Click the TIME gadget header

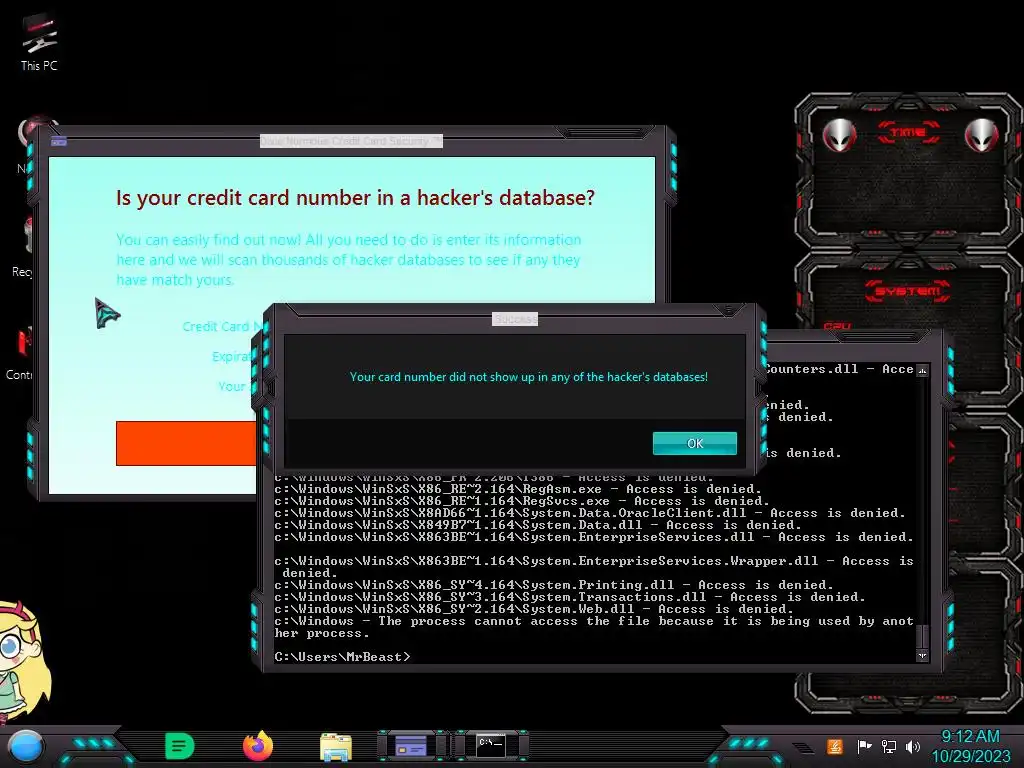pos(908,133)
